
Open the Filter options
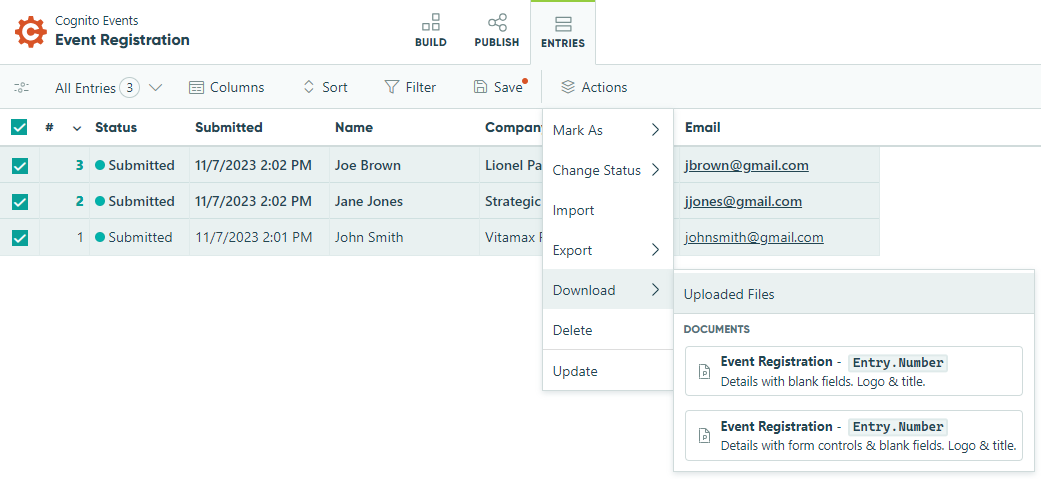click(410, 88)
